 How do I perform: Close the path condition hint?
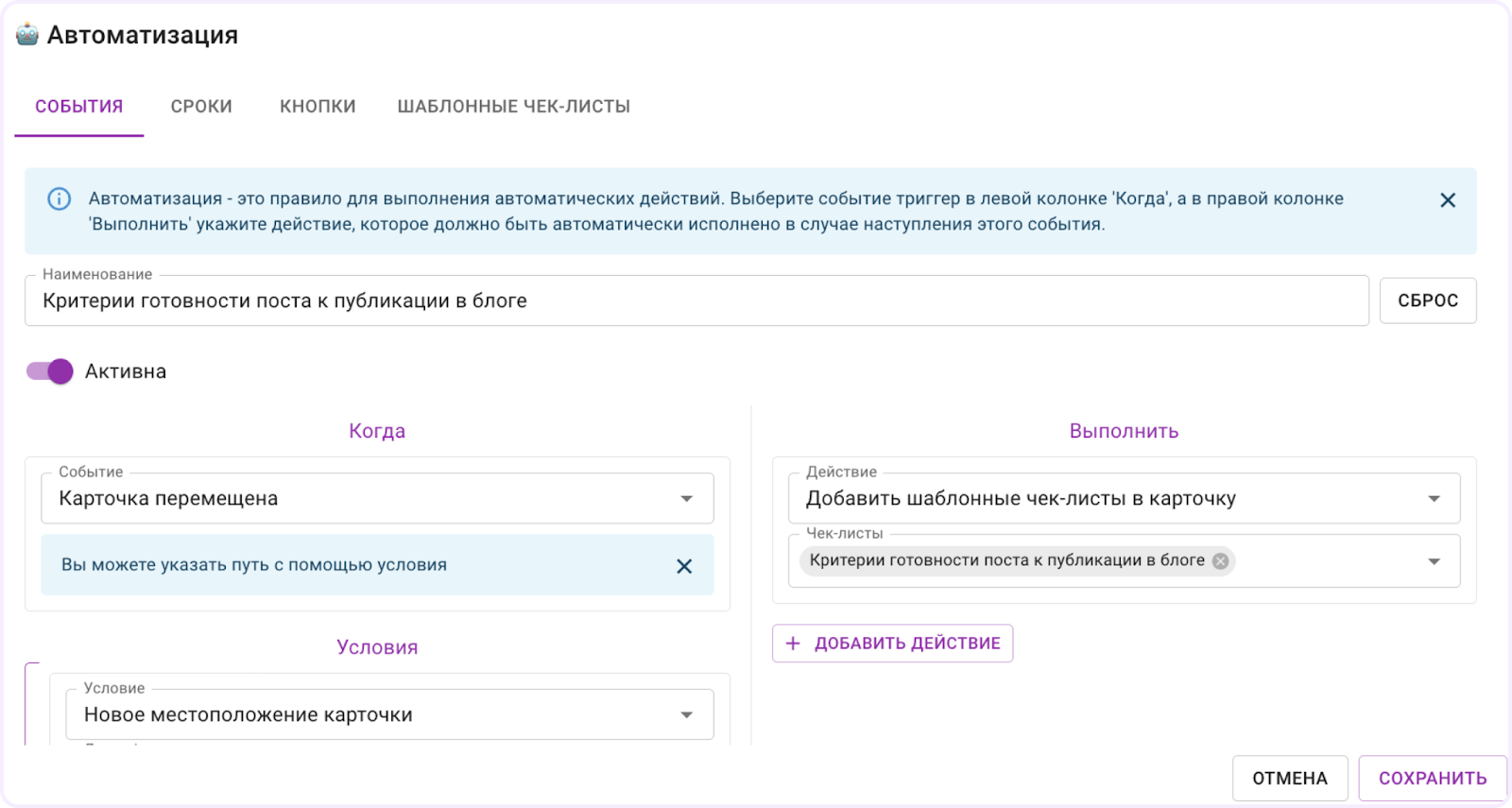(684, 566)
